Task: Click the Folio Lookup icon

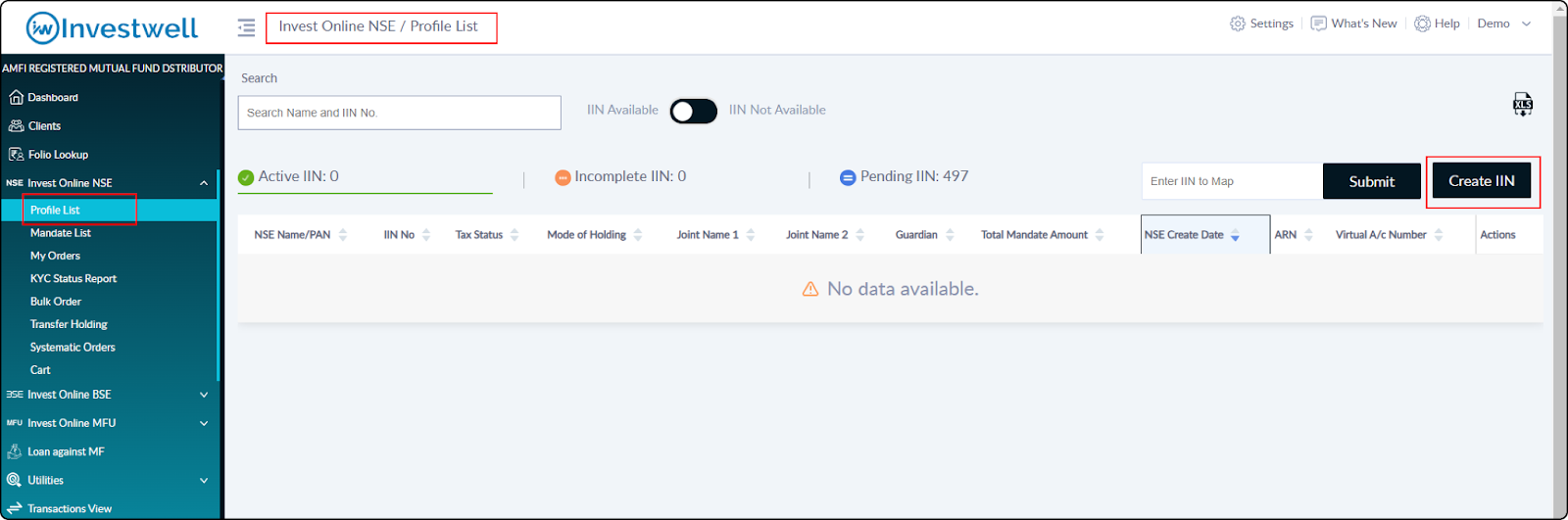Action: [x=16, y=154]
